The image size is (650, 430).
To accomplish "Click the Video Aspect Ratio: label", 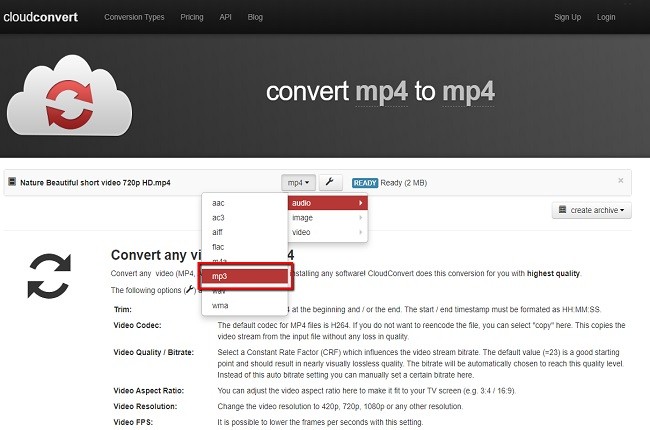I will 148,391.
